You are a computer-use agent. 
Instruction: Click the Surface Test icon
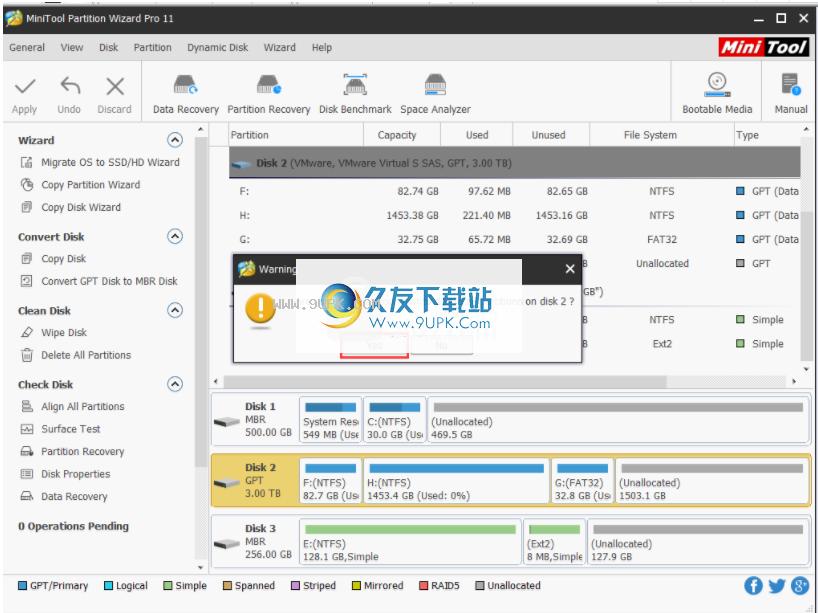coord(26,429)
